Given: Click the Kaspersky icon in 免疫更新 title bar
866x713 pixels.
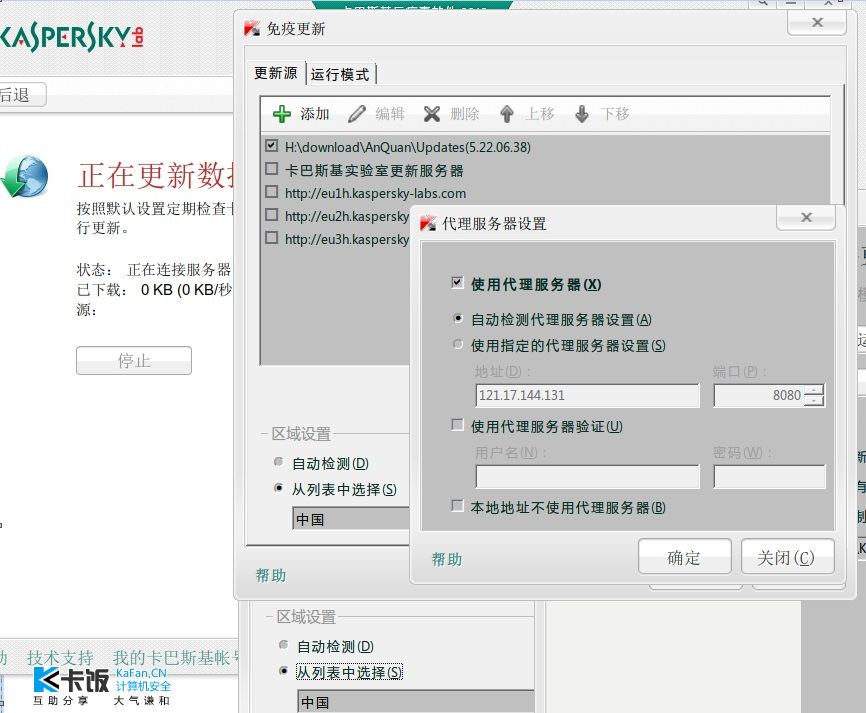Looking at the screenshot, I should pos(252,28).
